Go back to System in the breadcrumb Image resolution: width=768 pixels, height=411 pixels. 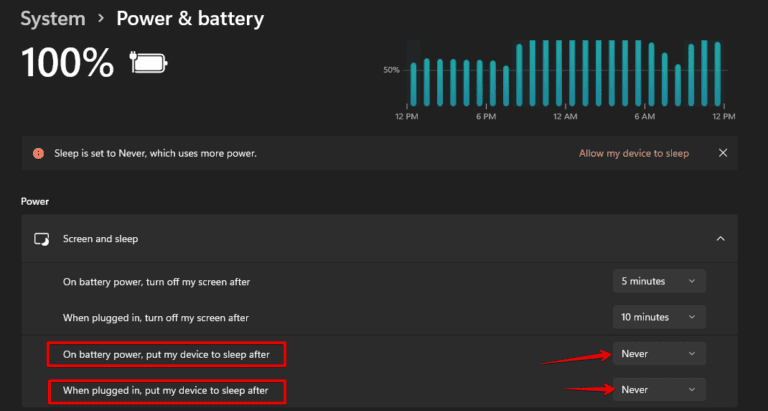pyautogui.click(x=53, y=19)
